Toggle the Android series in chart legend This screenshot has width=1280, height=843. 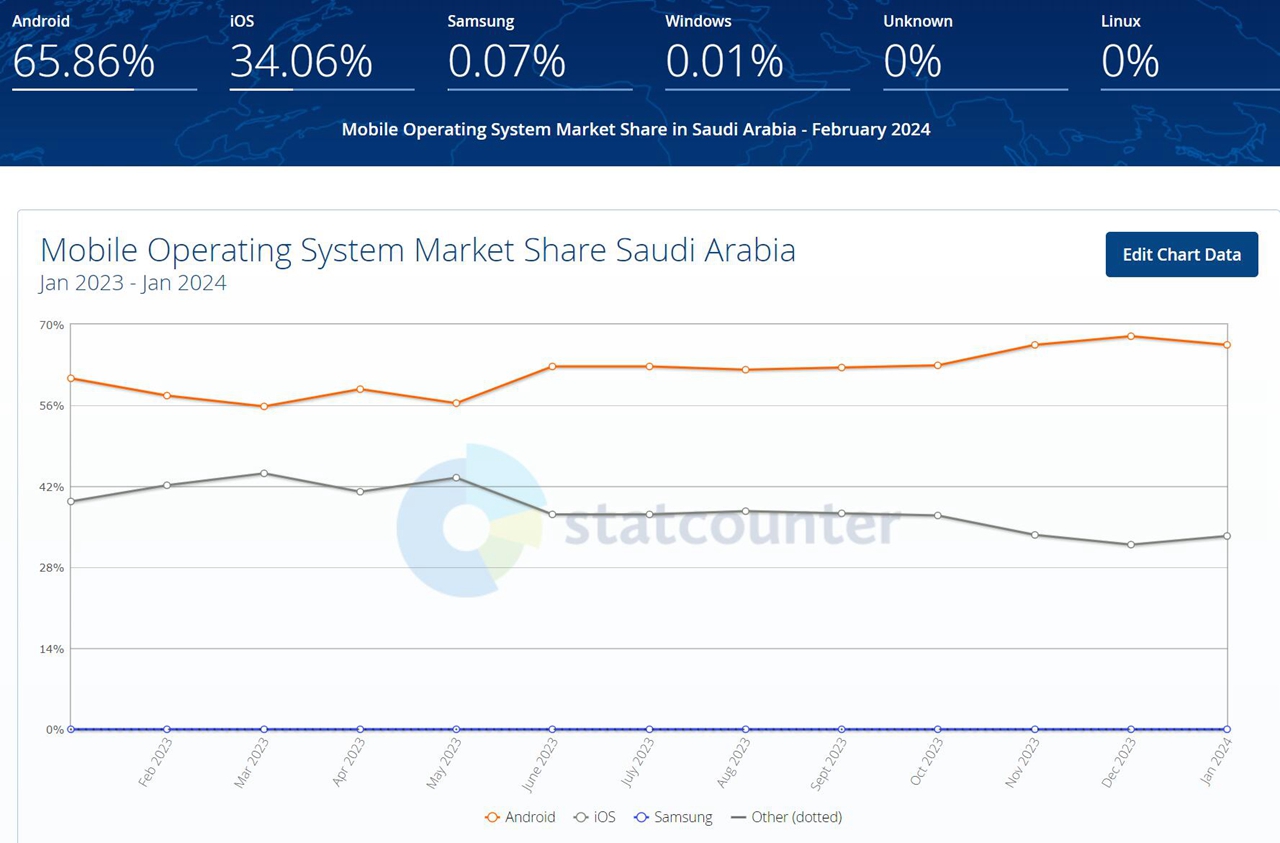[520, 817]
